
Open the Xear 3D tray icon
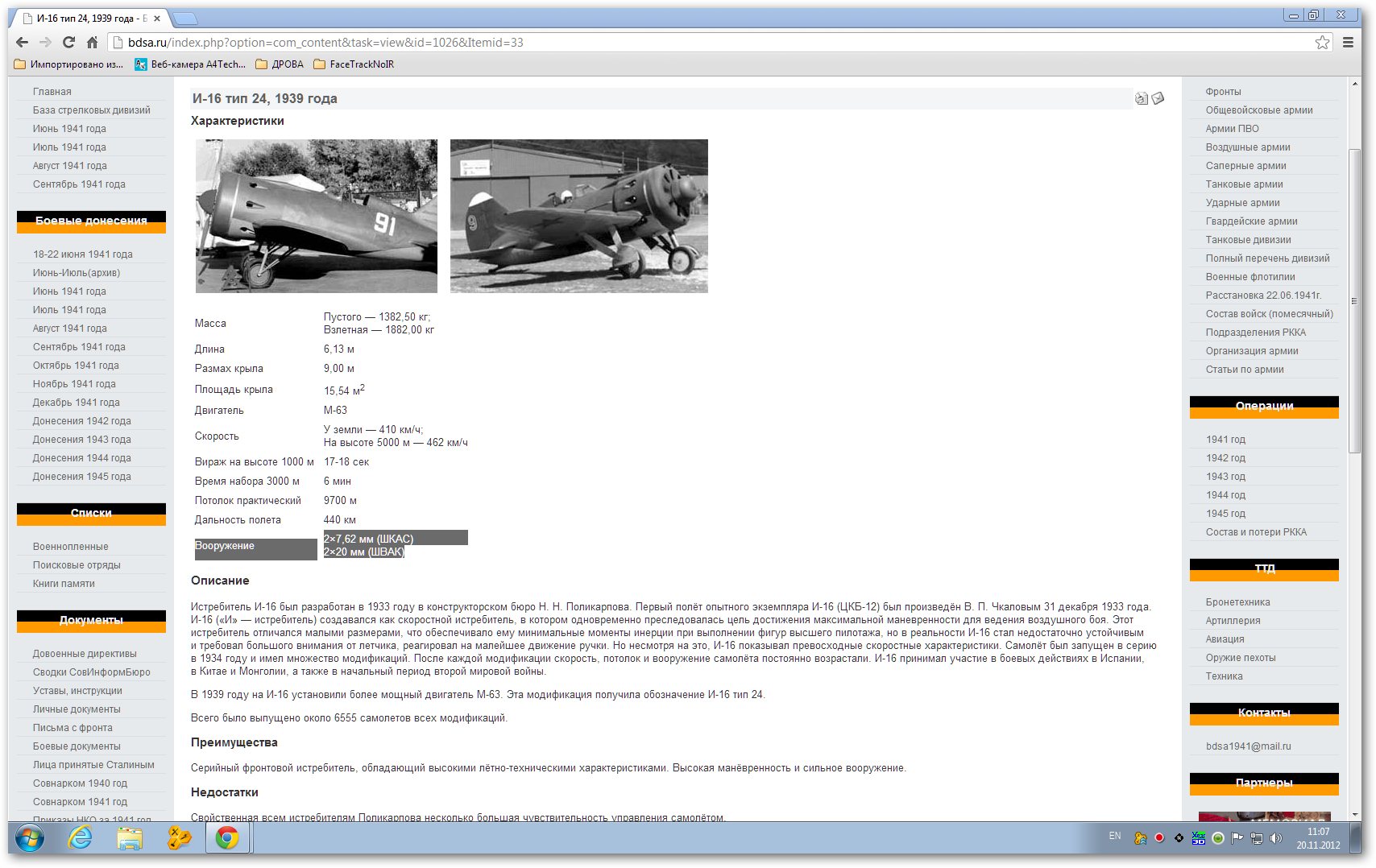click(x=1198, y=838)
